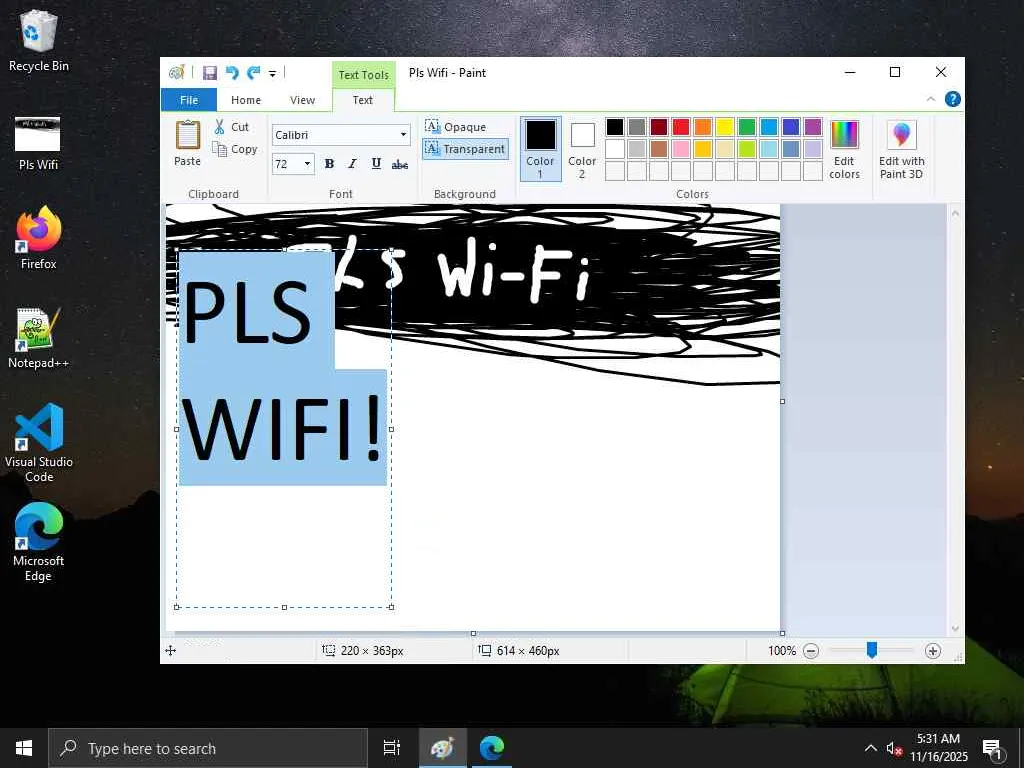1024x768 pixels.
Task: Cut the selected text
Action: [232, 127]
